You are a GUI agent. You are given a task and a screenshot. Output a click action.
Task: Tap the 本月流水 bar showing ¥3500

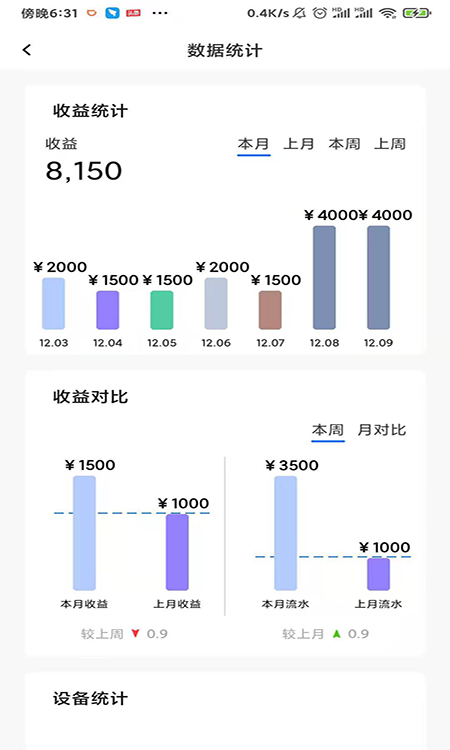(285, 533)
